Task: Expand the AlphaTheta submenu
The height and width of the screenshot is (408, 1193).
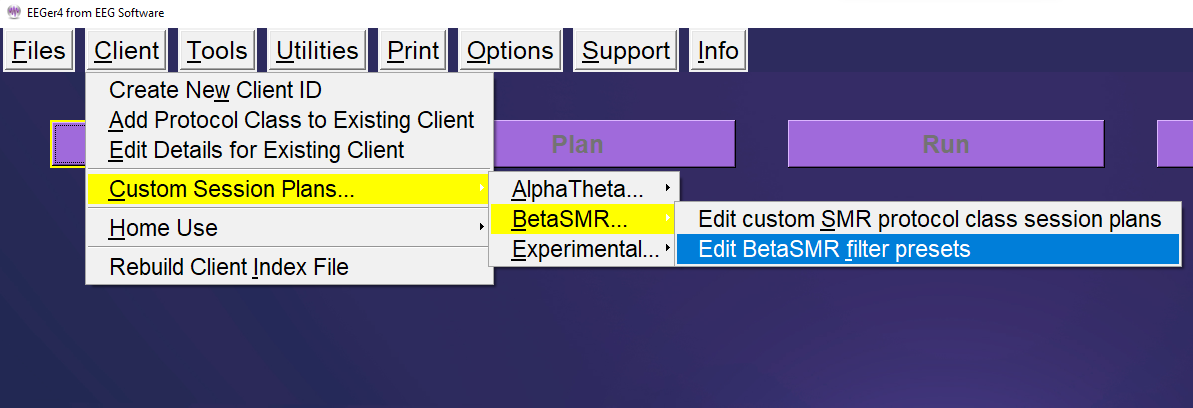Action: [577, 188]
